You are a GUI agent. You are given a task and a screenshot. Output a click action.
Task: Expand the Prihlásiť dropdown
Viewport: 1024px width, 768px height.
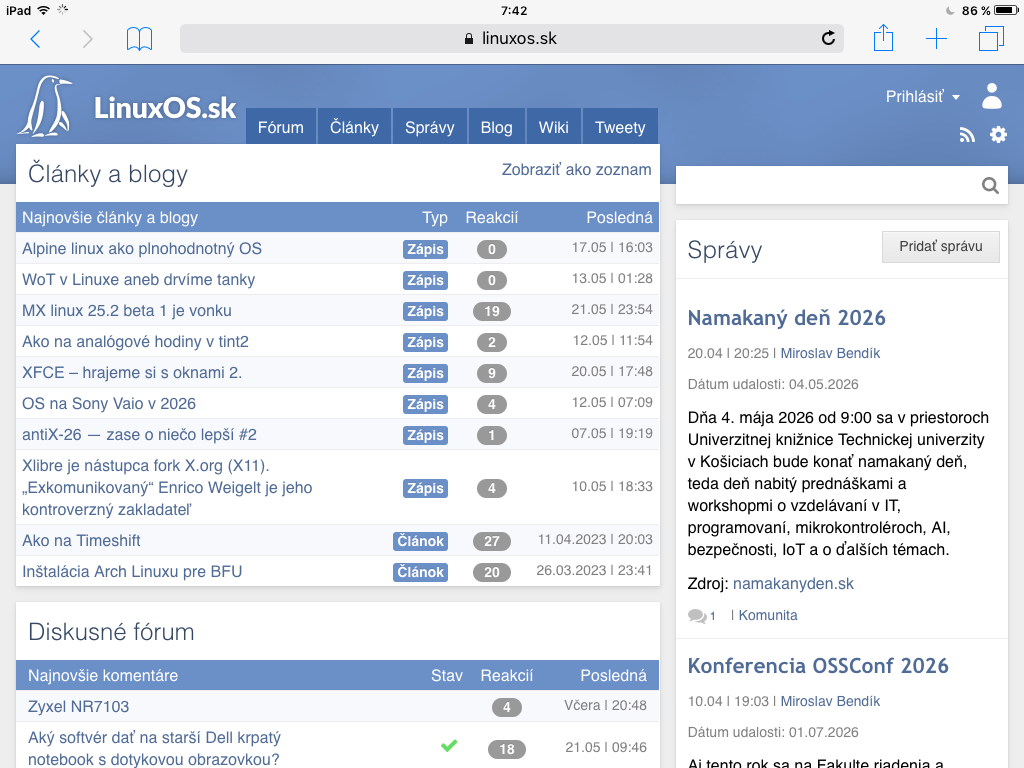[x=922, y=97]
